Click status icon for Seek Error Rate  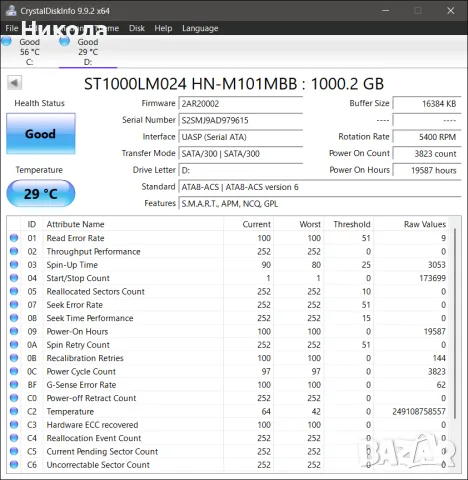[x=14, y=304]
